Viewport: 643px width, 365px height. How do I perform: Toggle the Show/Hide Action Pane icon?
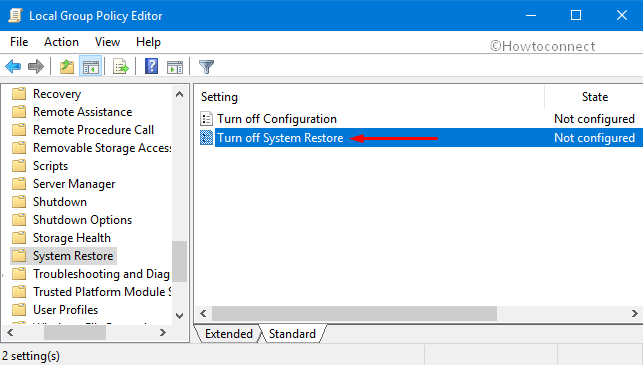pyautogui.click(x=175, y=66)
